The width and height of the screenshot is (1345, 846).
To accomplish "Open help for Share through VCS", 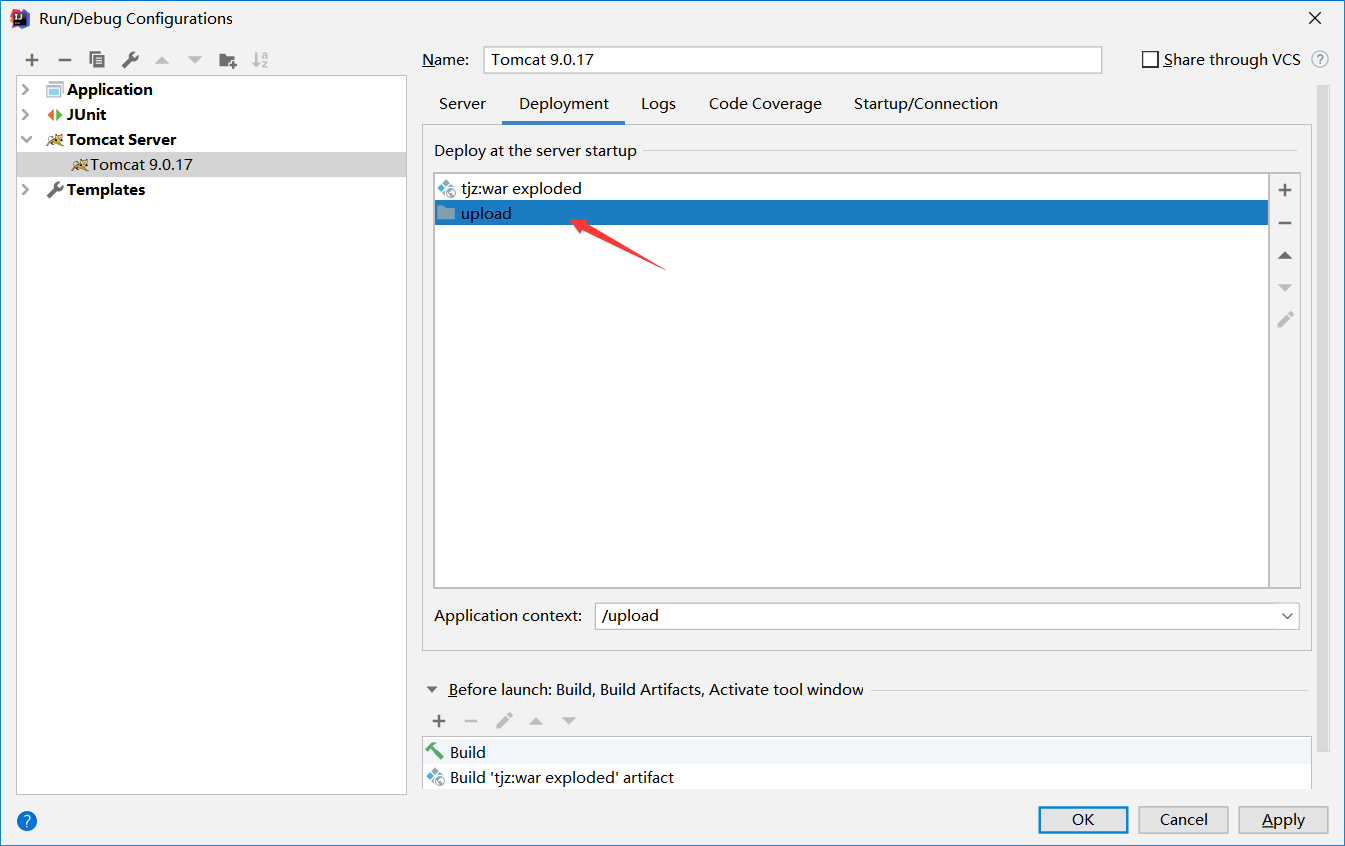I will click(1320, 60).
